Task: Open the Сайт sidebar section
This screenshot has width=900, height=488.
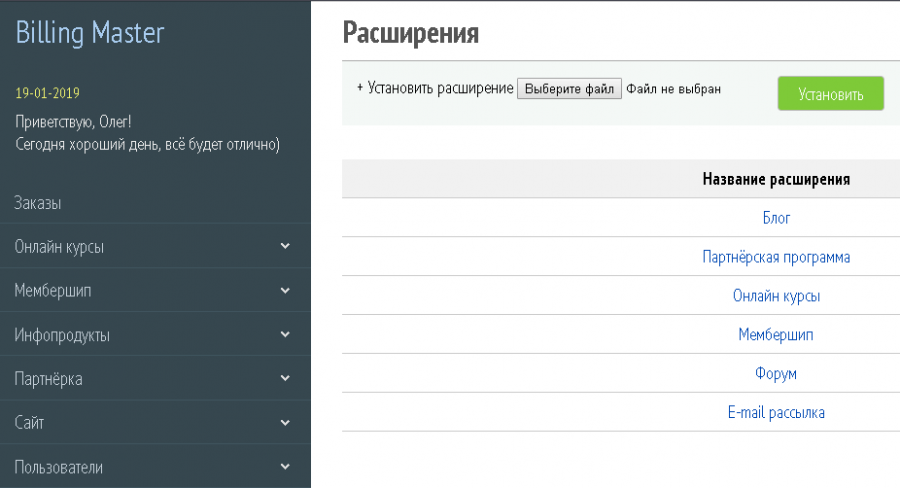Action: click(29, 423)
